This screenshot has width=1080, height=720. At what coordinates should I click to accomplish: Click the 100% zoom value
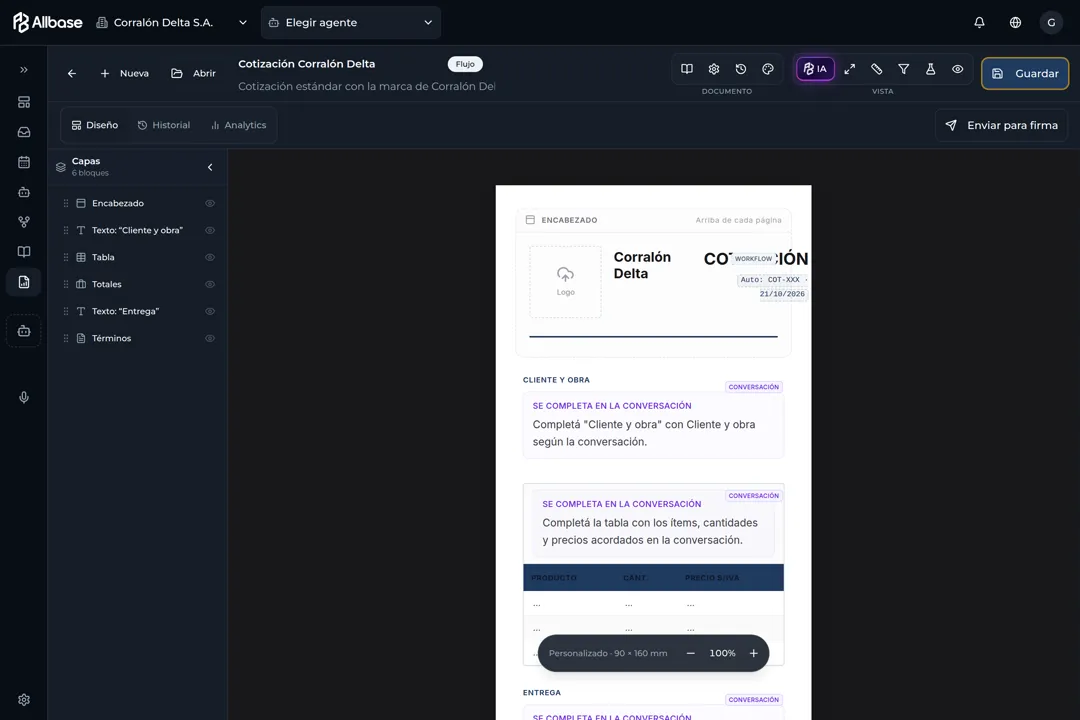click(722, 653)
